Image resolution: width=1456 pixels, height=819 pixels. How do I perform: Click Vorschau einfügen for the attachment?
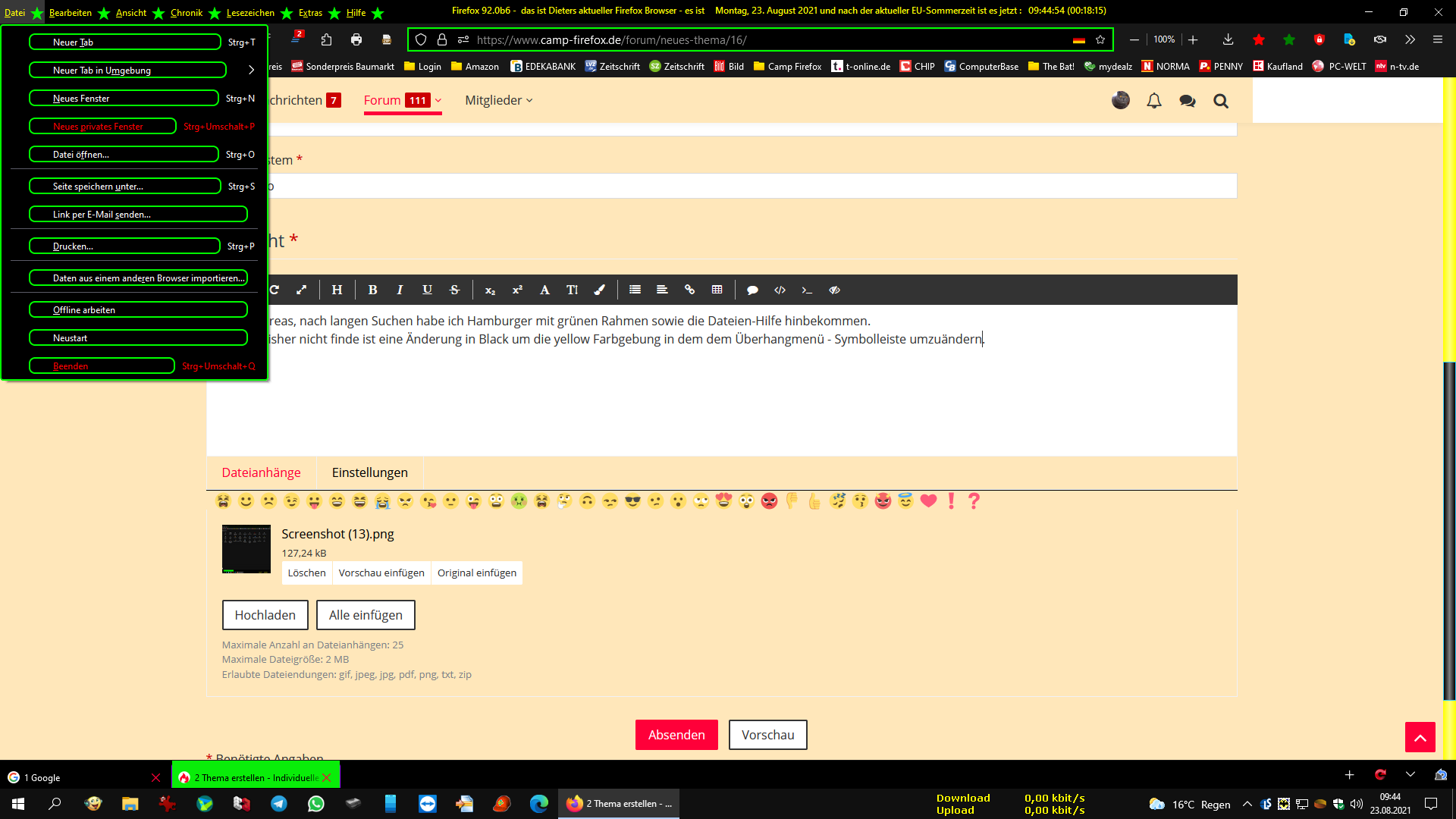pyautogui.click(x=381, y=573)
